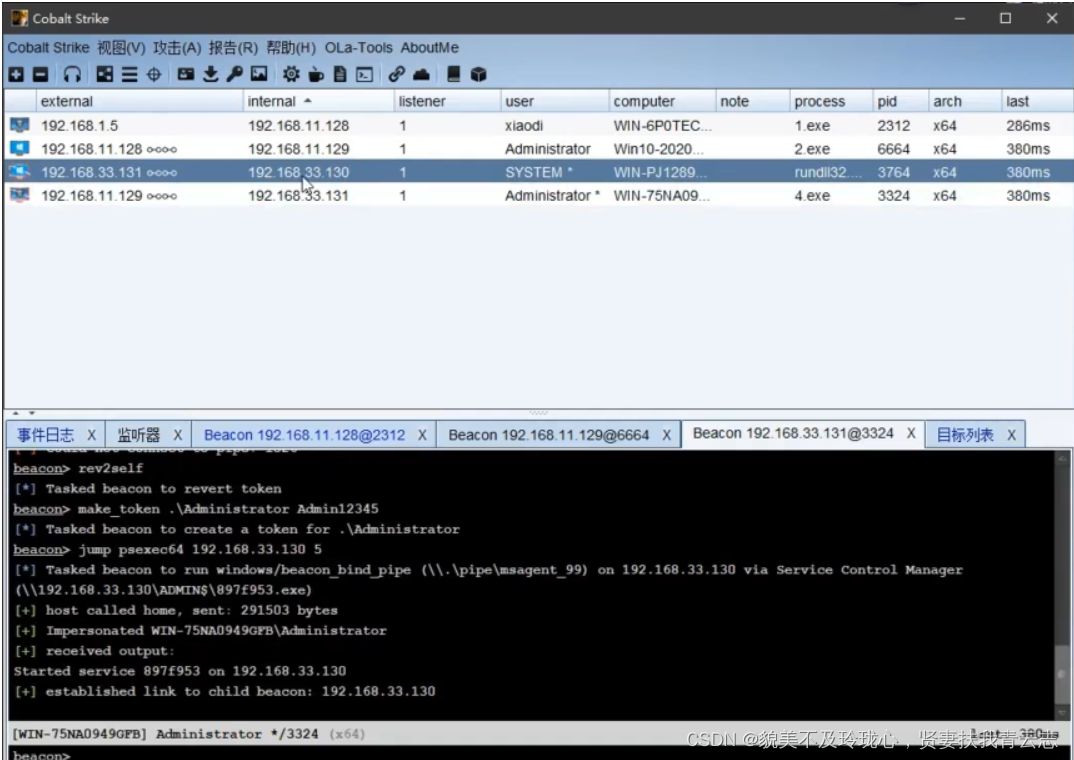Switch to the 监听器 tab
Image resolution: width=1074 pixels, height=760 pixels.
(138, 435)
